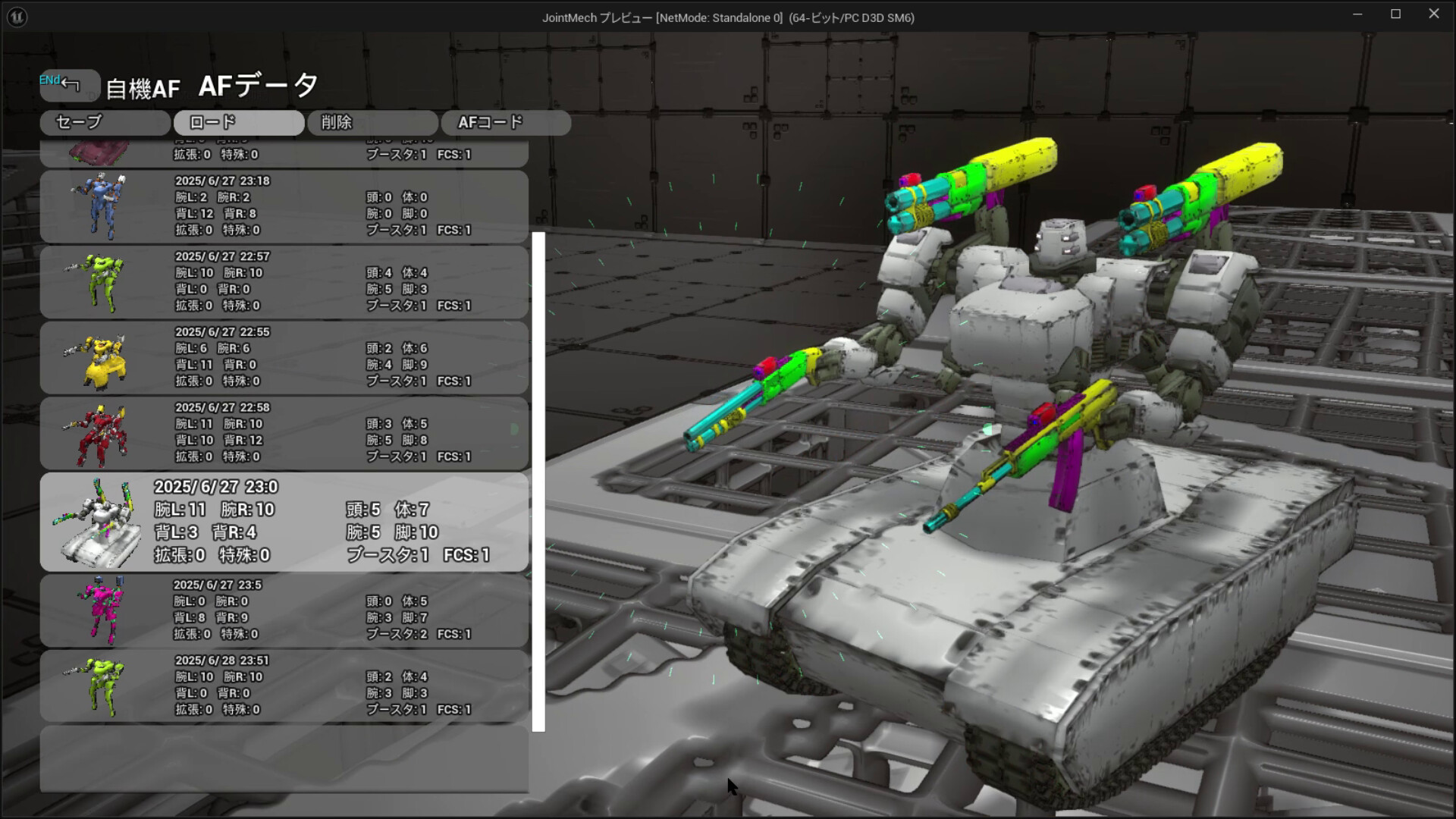Image resolution: width=1456 pixels, height=819 pixels.
Task: Click the back arrow icon next to ENd
Action: point(69,82)
